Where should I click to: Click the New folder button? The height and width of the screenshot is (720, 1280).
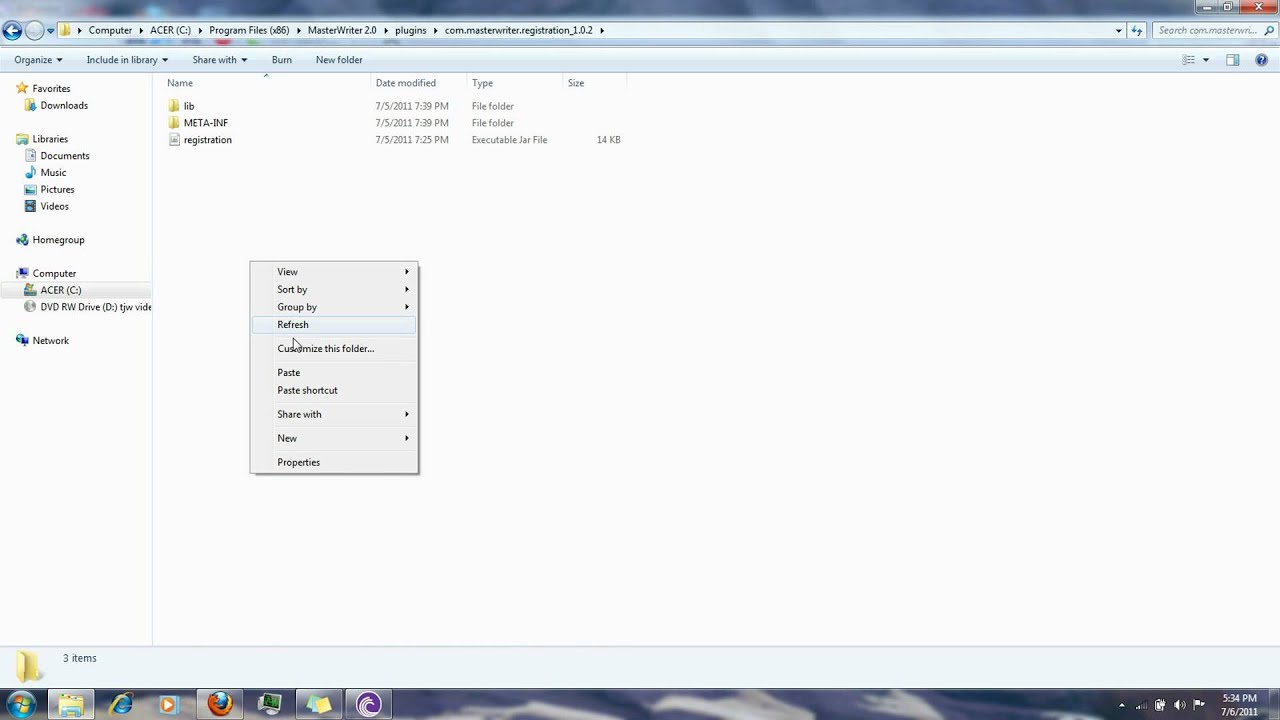(339, 60)
